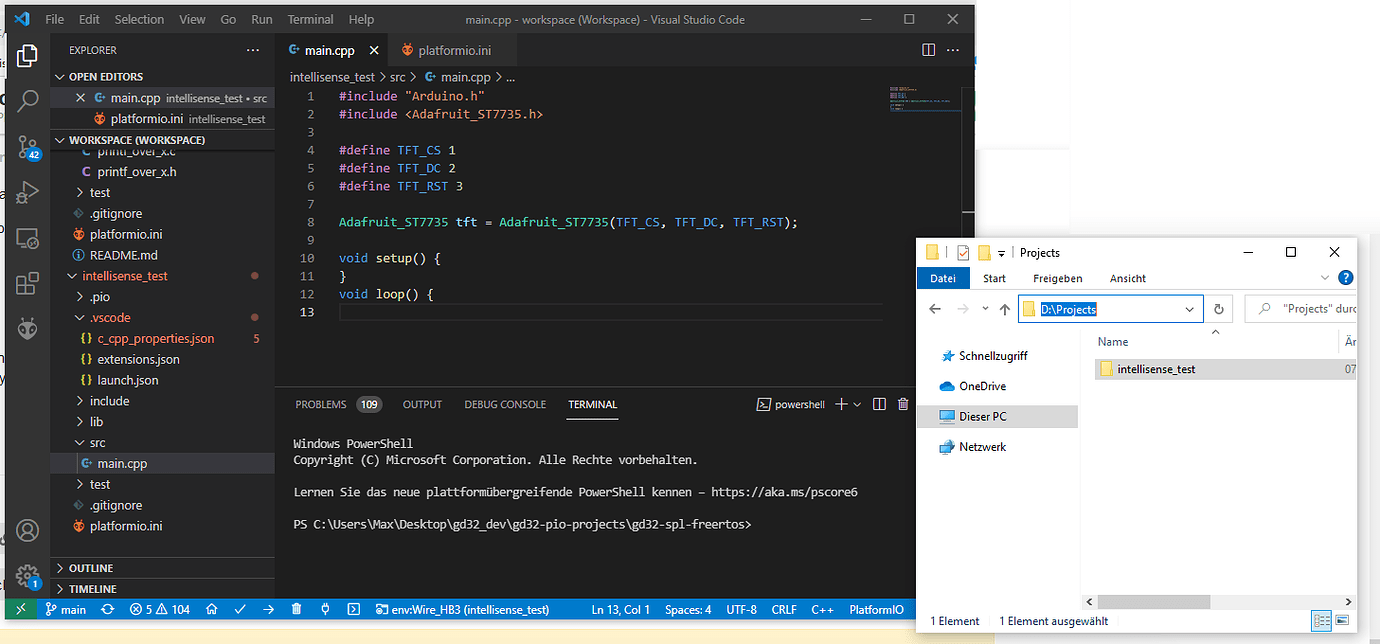Open Source Control showing 42 pending changes
Viewport: 1380px width, 644px height.
(x=27, y=148)
